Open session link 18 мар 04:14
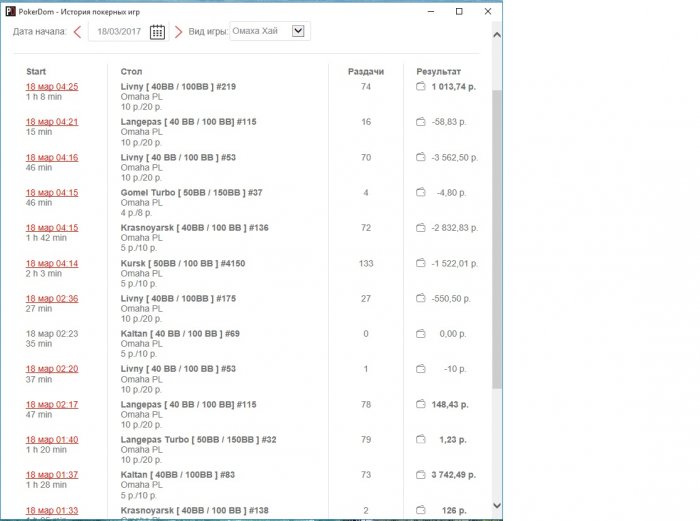The height and width of the screenshot is (521, 700). coord(52,263)
